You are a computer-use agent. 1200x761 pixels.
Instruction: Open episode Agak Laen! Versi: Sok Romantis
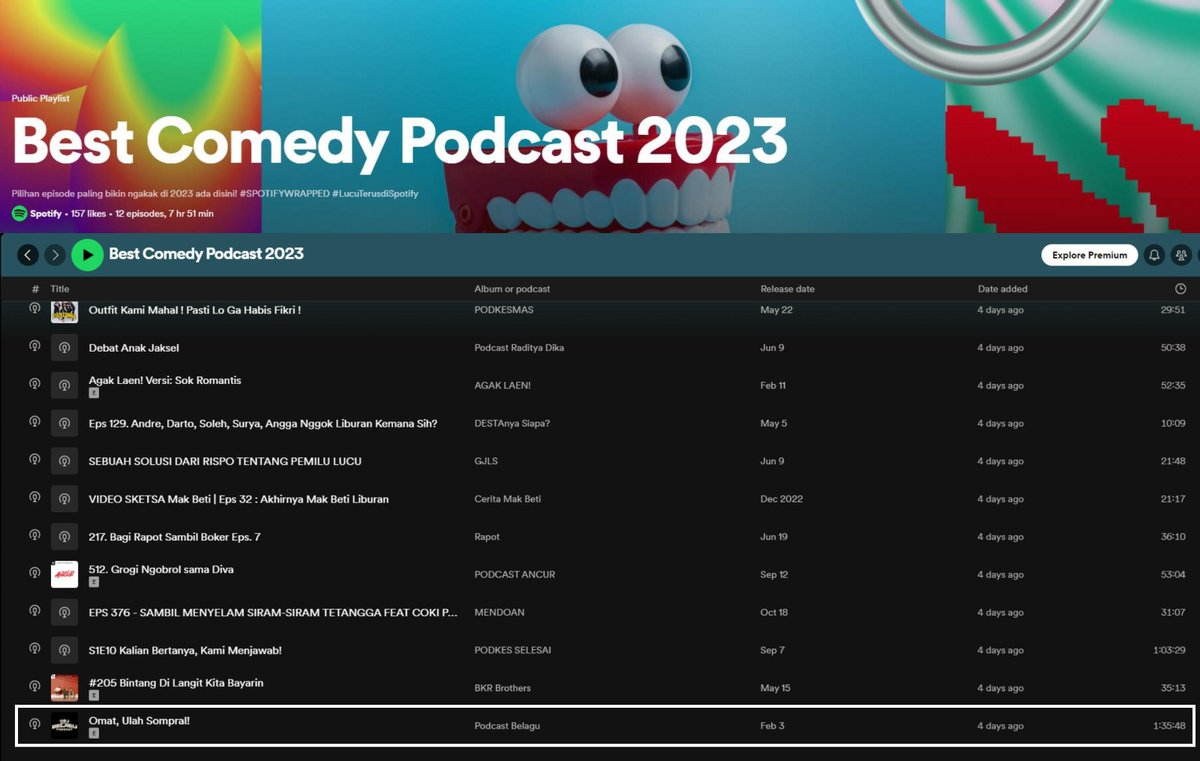165,380
